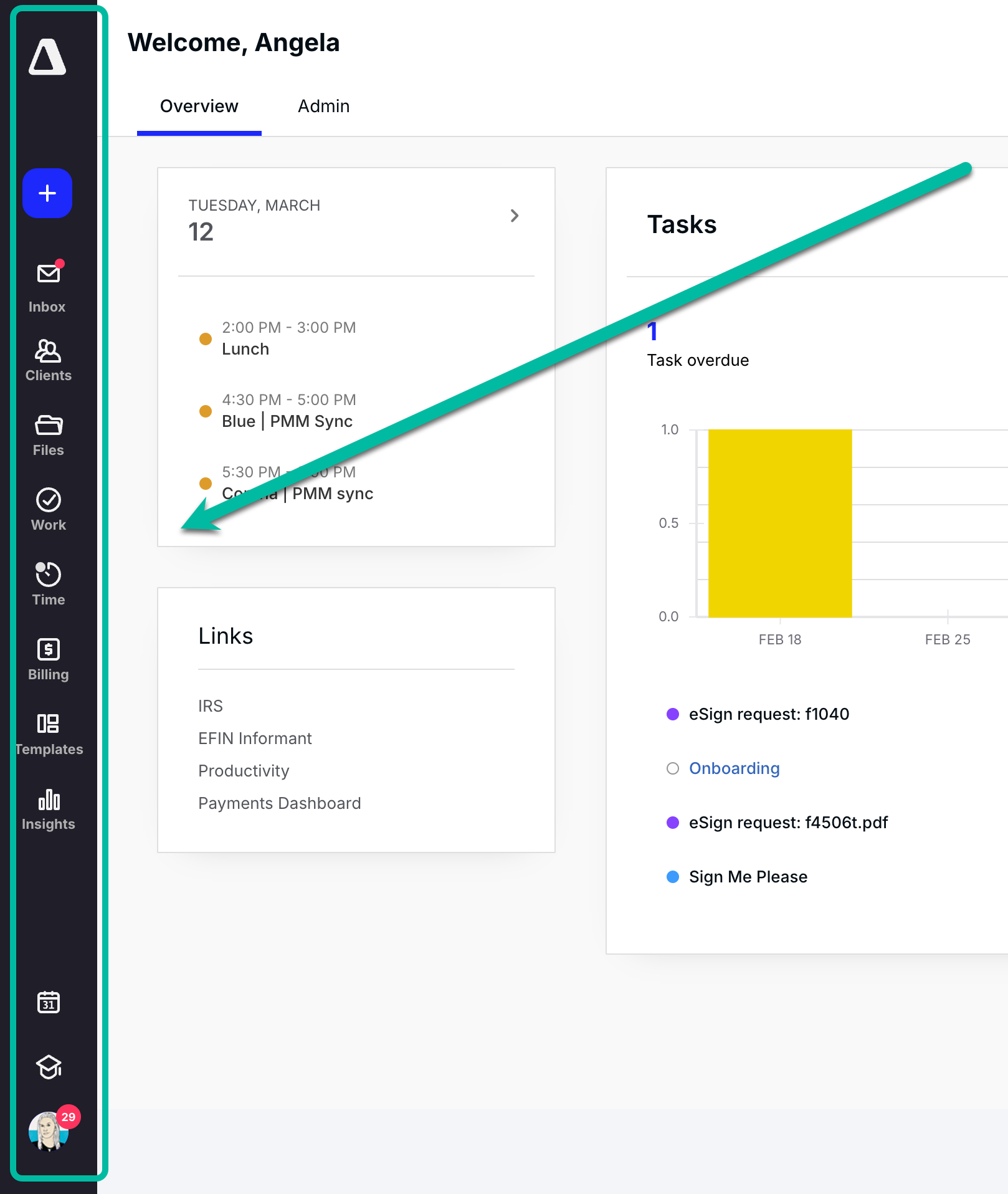Go to Clients section
The width and height of the screenshot is (1008, 1194).
(x=48, y=360)
